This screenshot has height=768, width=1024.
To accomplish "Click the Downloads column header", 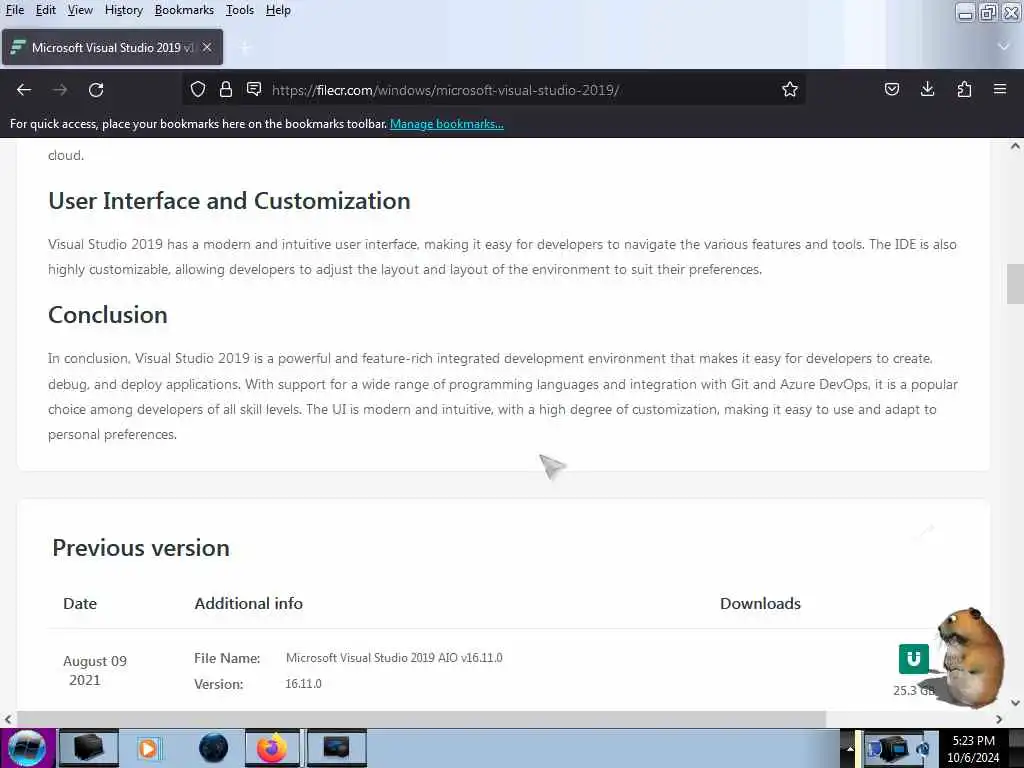I will coord(760,603).
